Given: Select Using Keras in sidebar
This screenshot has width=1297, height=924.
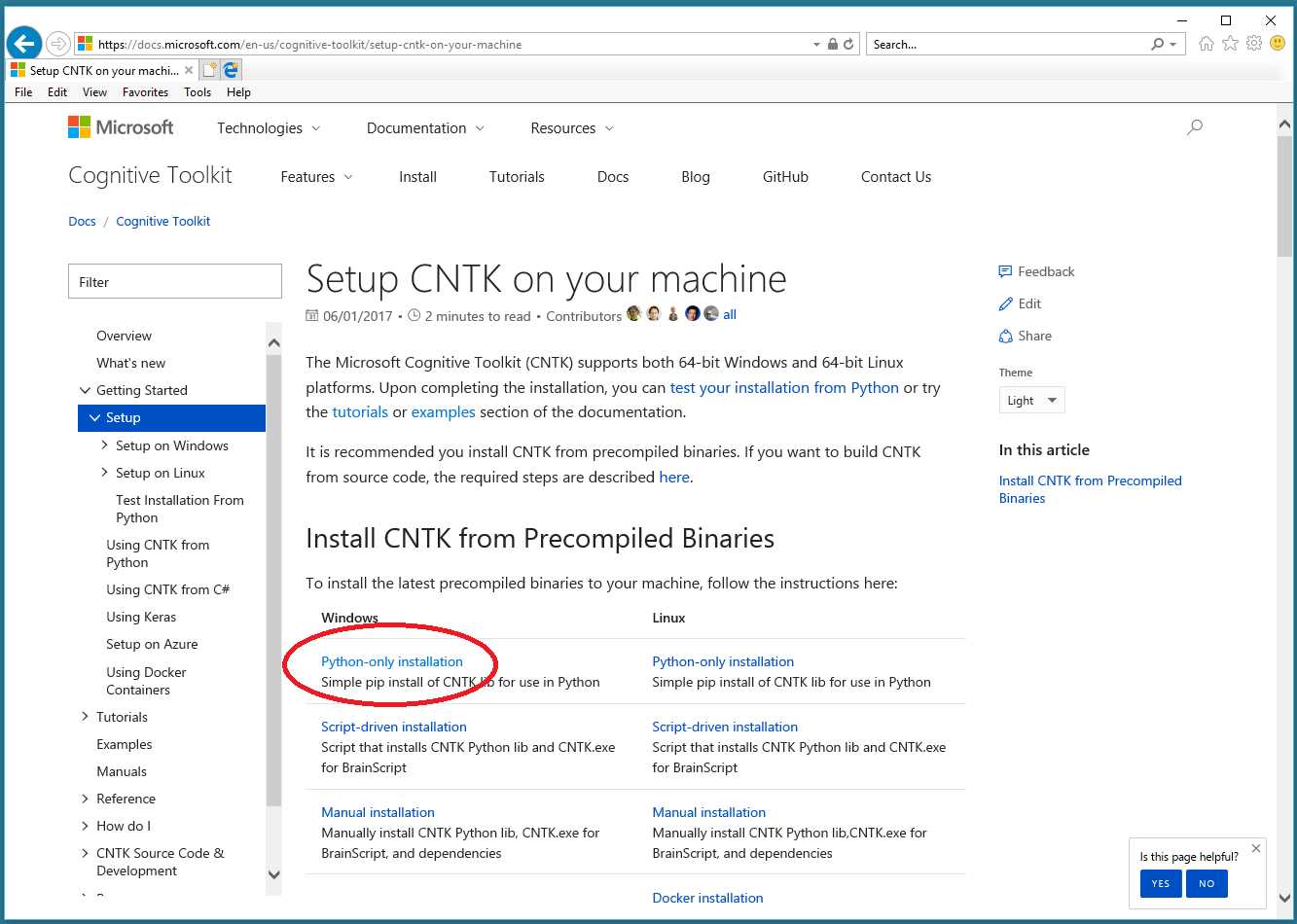Looking at the screenshot, I should click(141, 617).
